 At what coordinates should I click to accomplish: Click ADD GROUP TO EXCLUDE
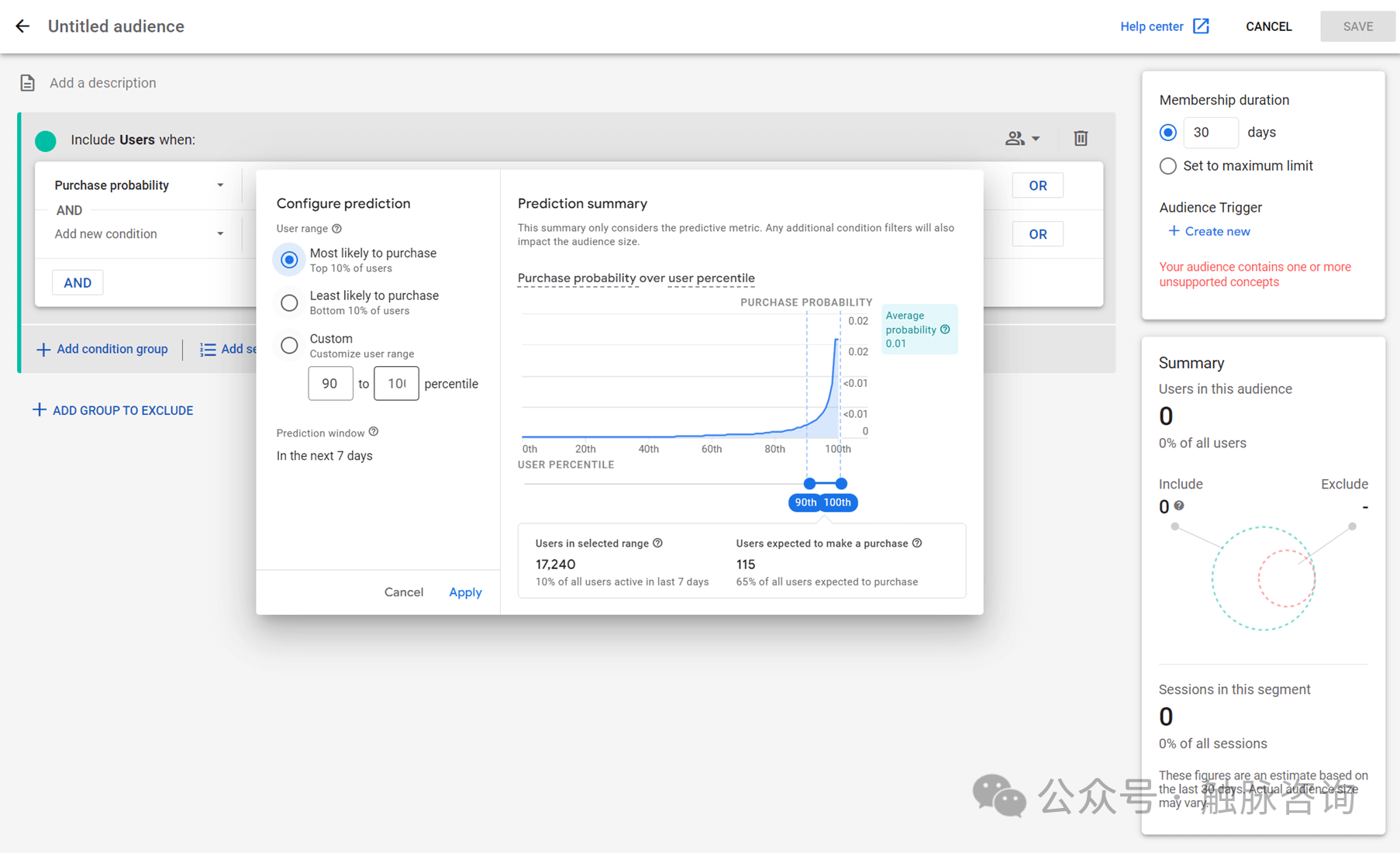(x=113, y=410)
